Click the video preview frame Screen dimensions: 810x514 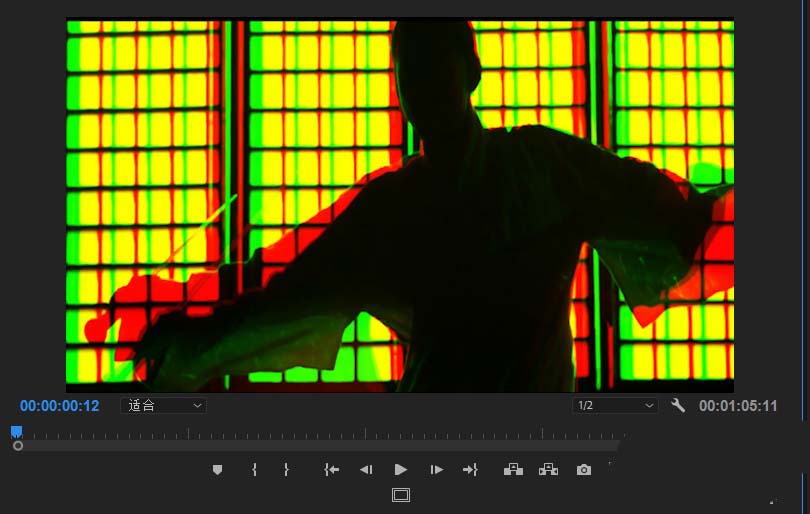pyautogui.click(x=400, y=206)
